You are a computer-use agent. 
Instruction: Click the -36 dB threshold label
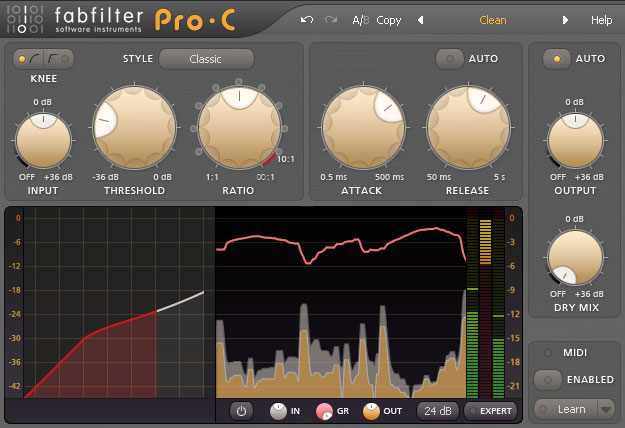(x=106, y=177)
